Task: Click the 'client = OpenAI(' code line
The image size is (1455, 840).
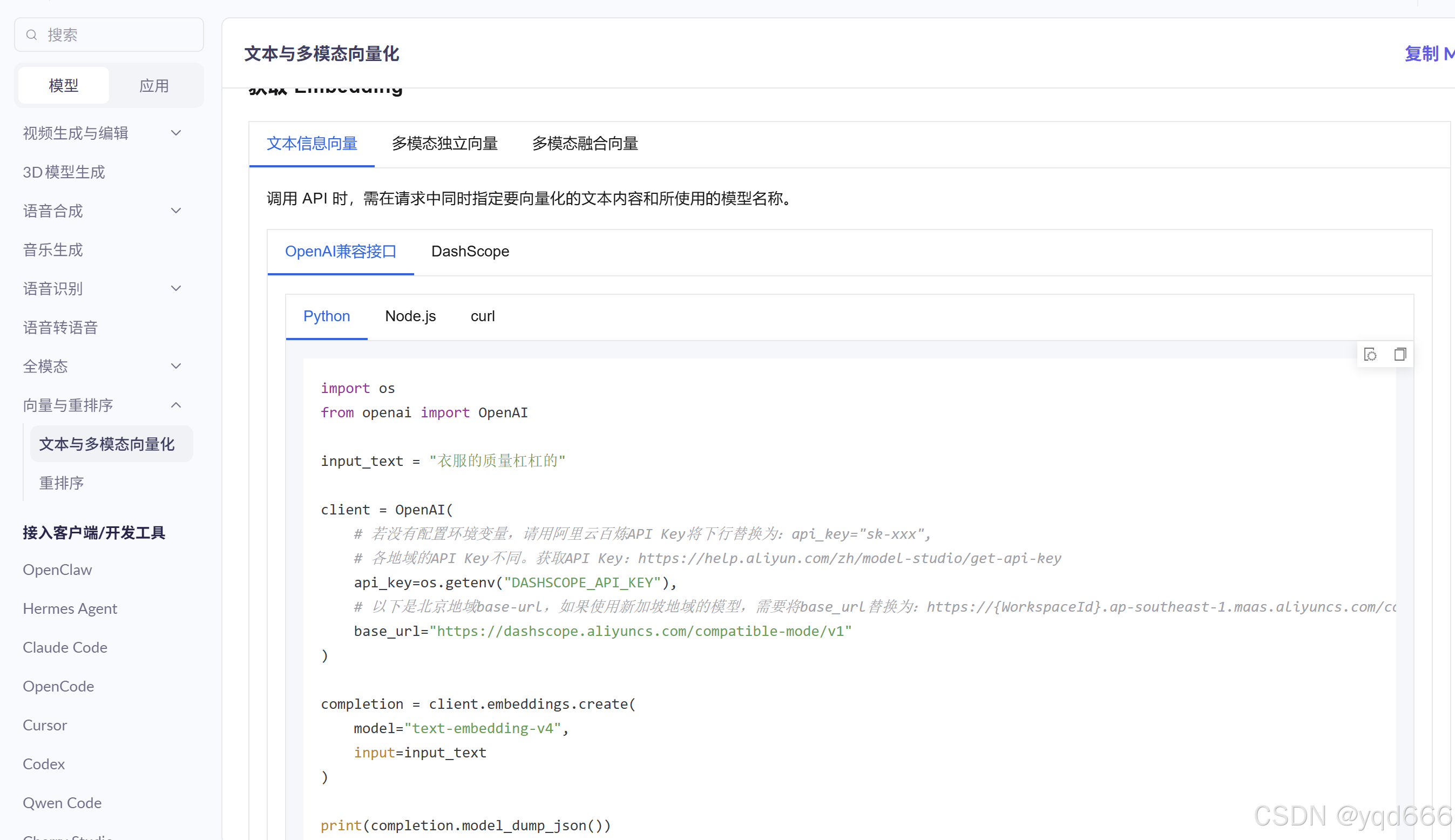Action: pyautogui.click(x=387, y=510)
